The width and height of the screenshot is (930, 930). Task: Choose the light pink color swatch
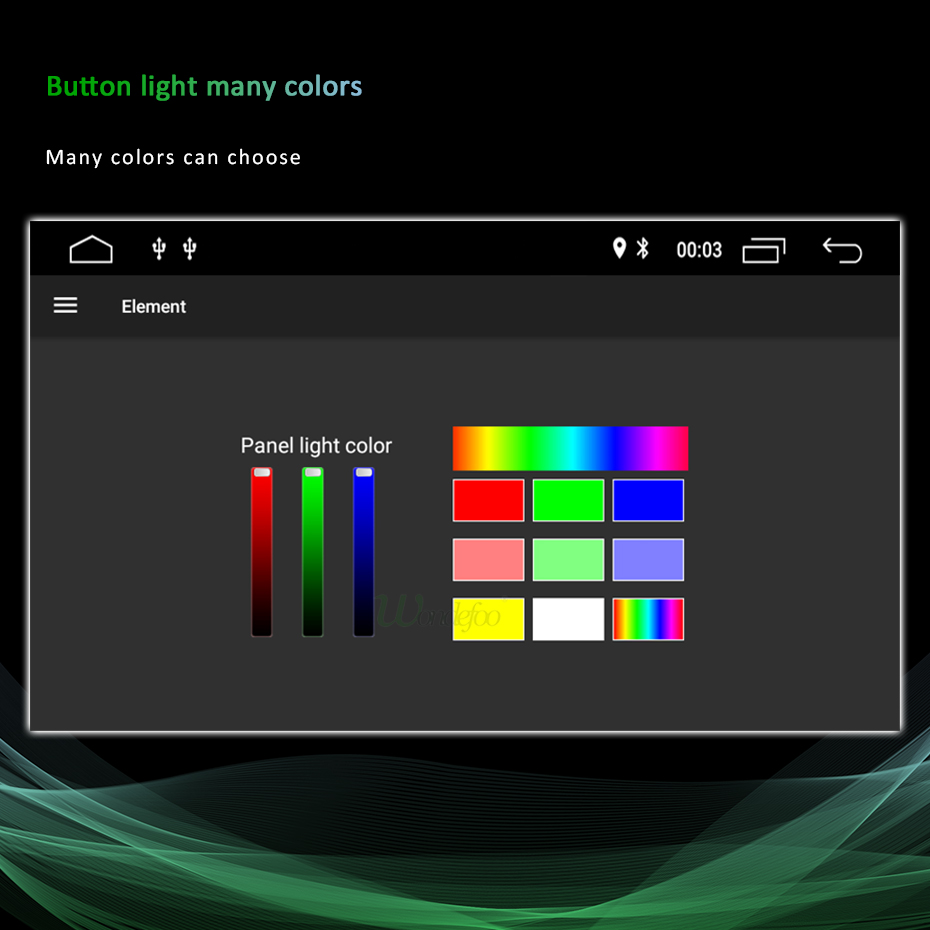point(488,560)
